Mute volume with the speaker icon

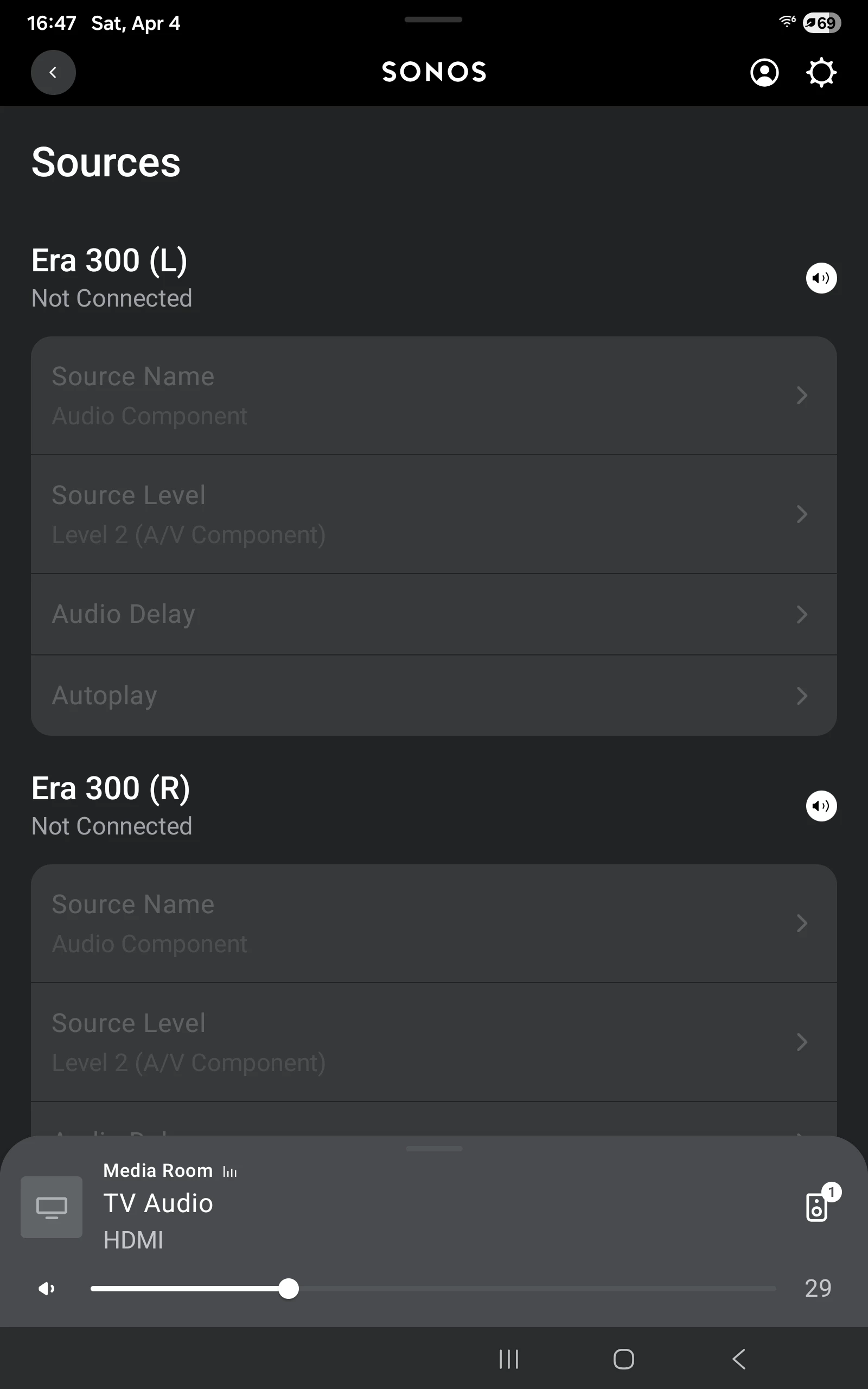[47, 1289]
